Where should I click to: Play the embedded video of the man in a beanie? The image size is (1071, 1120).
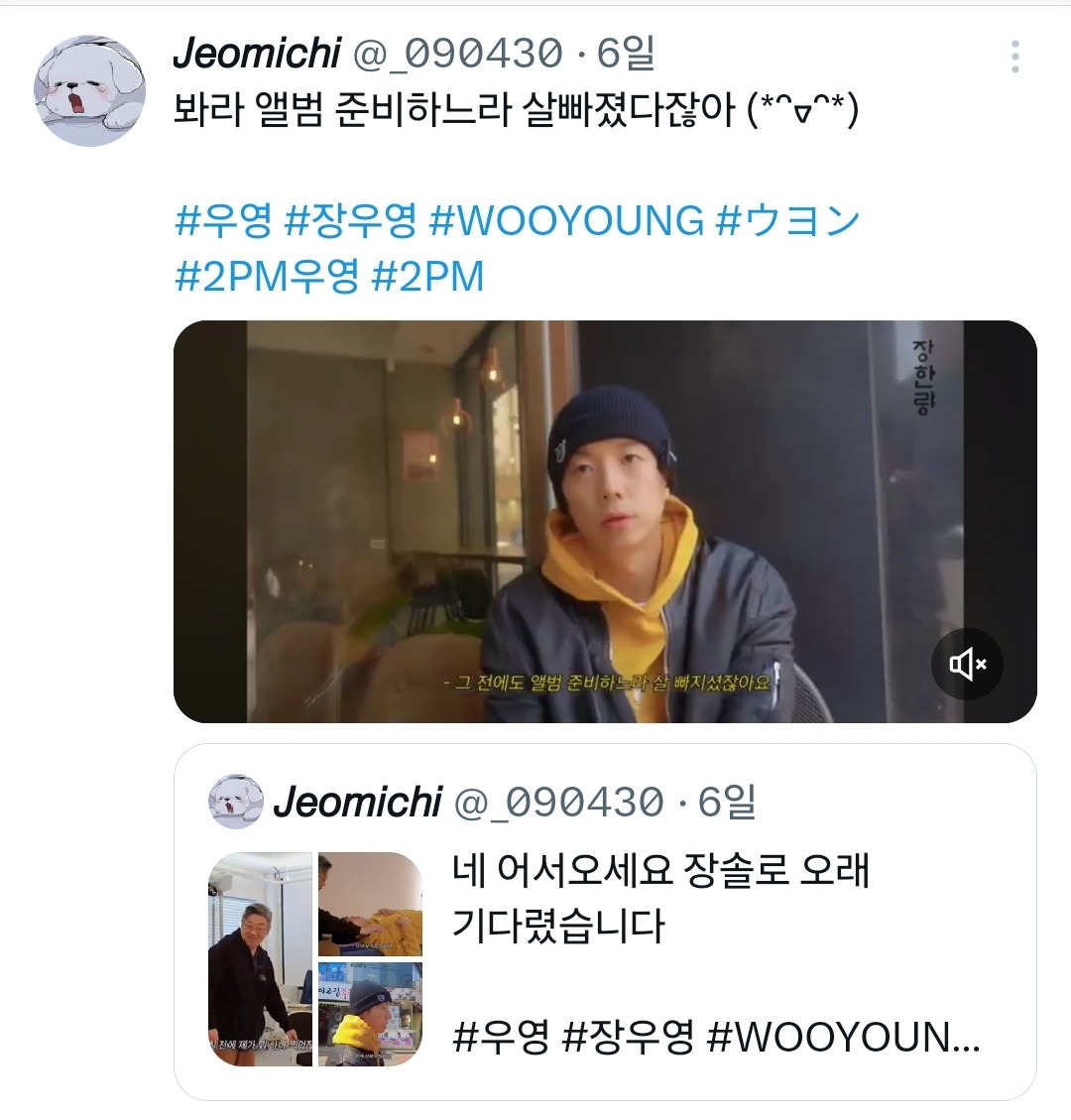pyautogui.click(x=605, y=522)
